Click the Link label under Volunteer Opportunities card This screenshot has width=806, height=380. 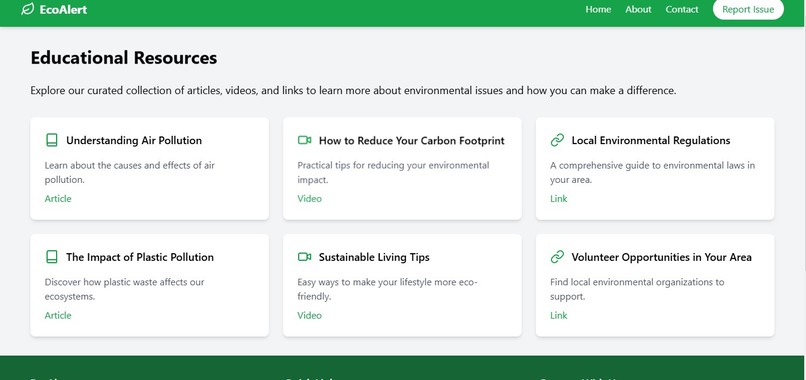click(559, 315)
